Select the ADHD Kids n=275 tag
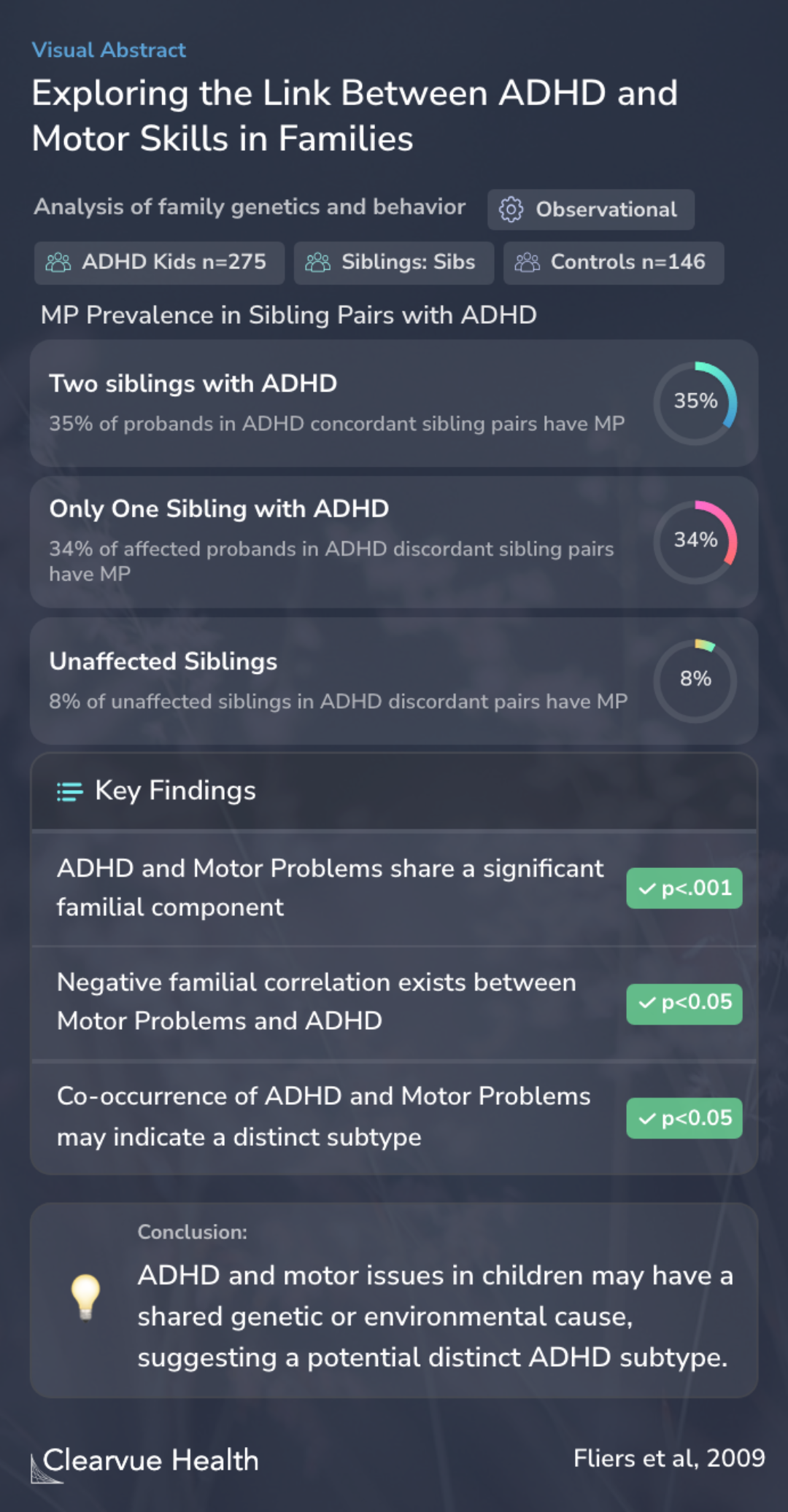 159,263
